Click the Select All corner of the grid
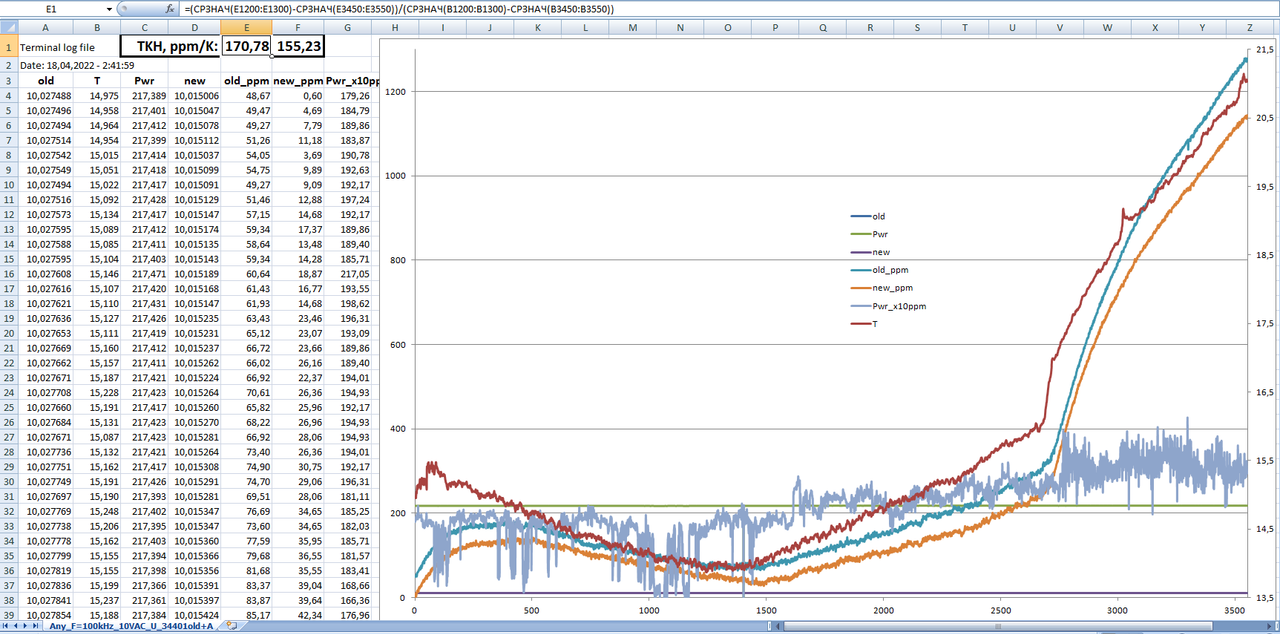 (9, 27)
